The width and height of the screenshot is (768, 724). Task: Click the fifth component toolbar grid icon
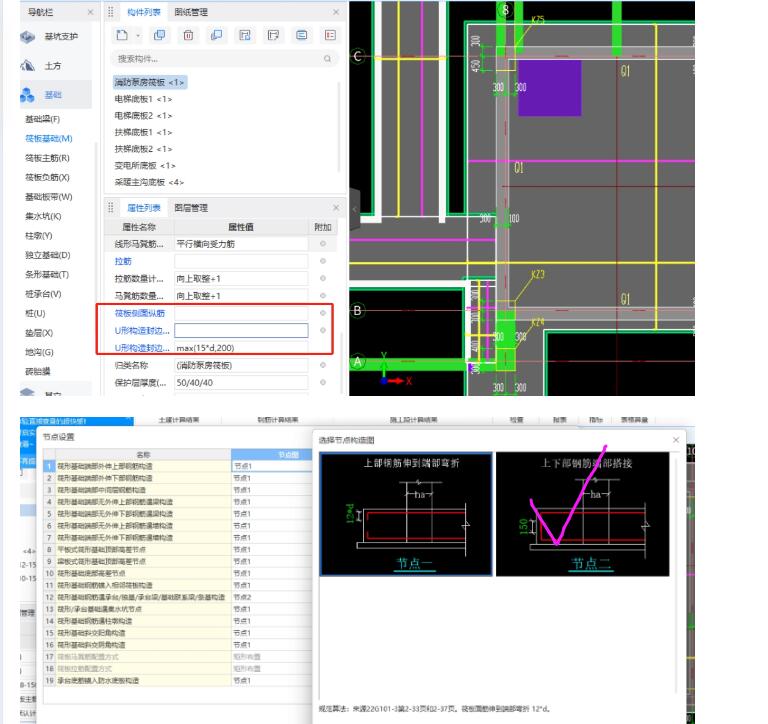(244, 35)
